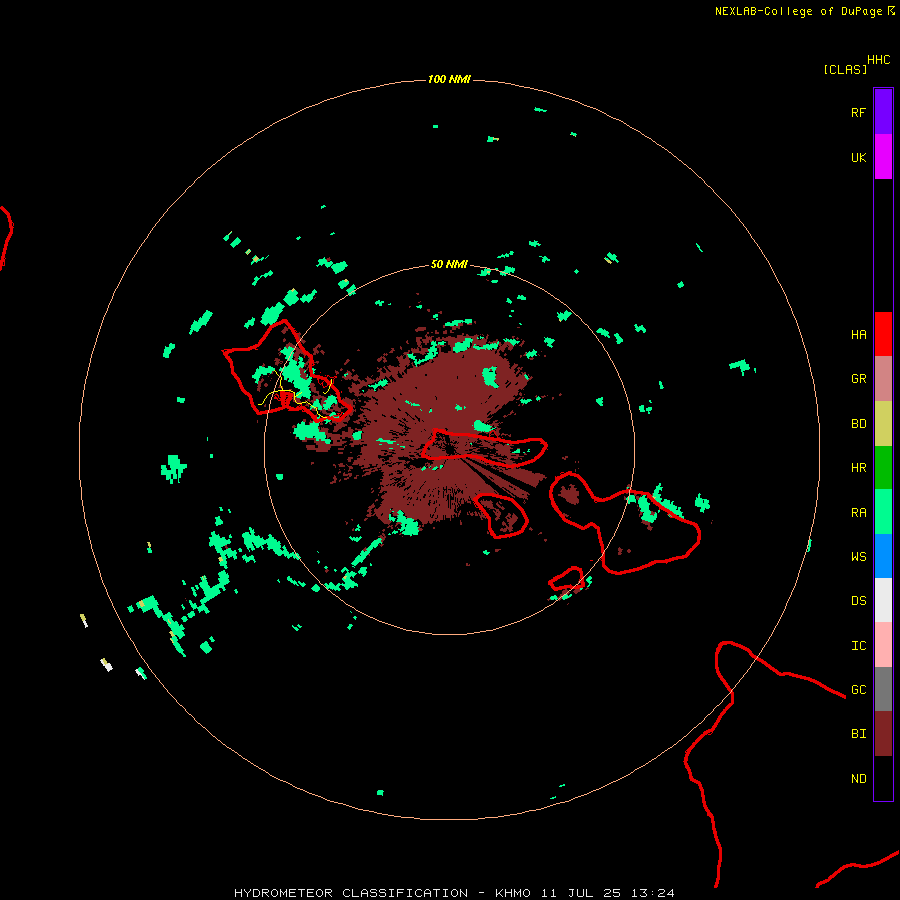Click the 'WS' legend label
The width and height of the screenshot is (900, 900).
tap(858, 556)
